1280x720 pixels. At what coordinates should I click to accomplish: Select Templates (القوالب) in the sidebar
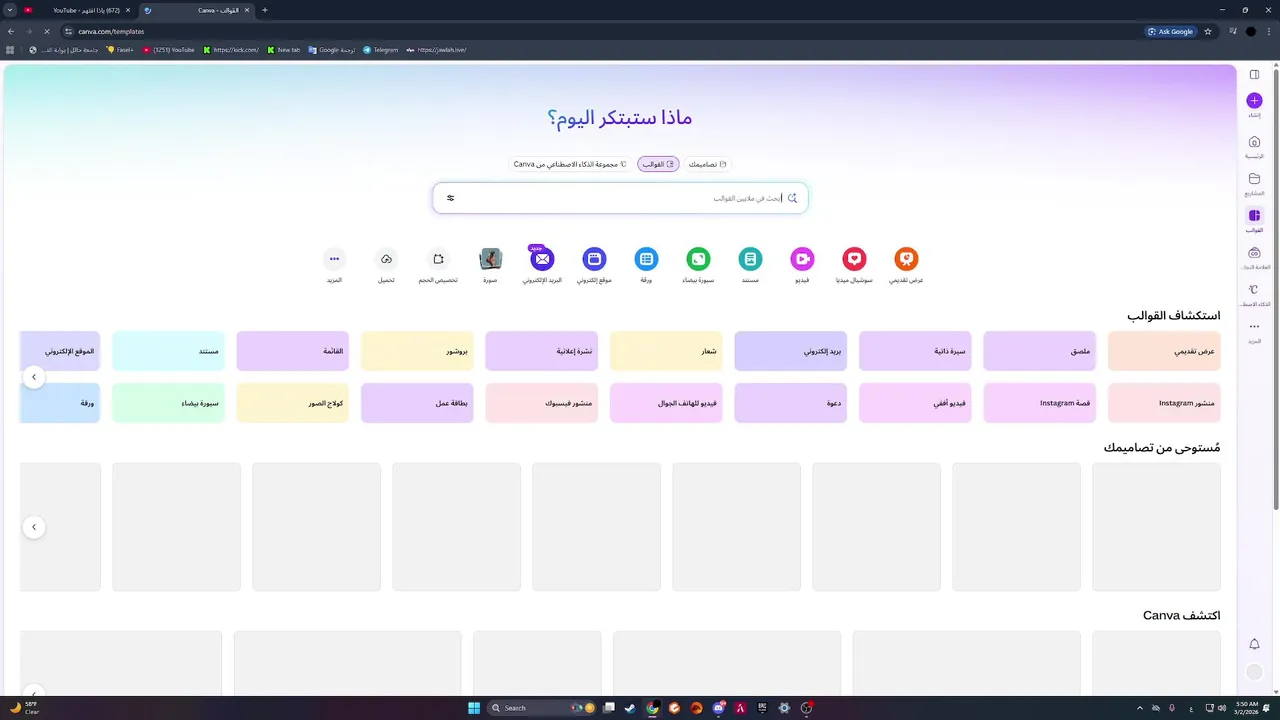tap(1254, 220)
